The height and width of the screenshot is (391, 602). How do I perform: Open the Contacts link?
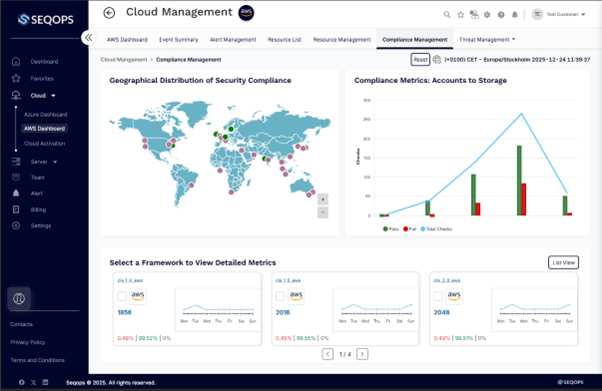click(22, 324)
